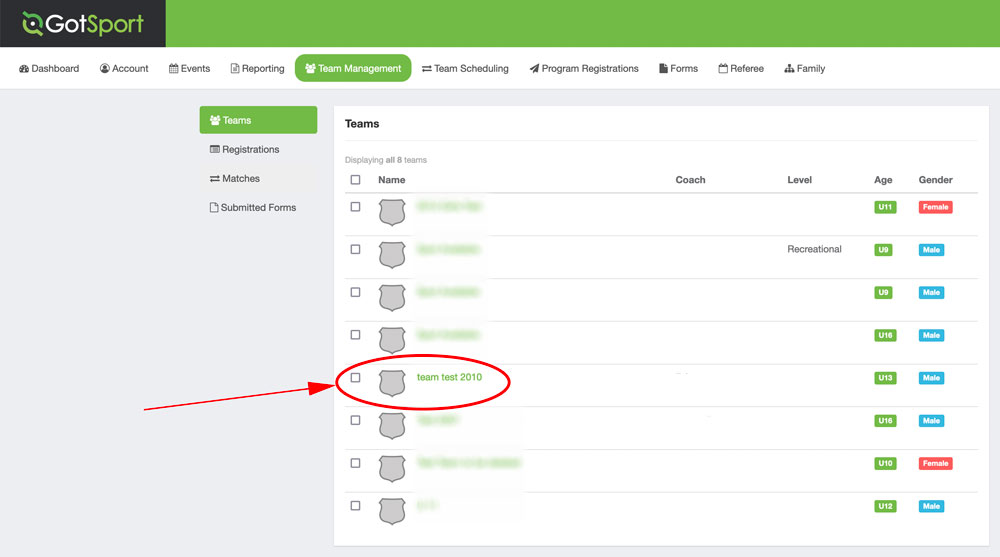
Task: Open the Events section
Action: pos(189,69)
